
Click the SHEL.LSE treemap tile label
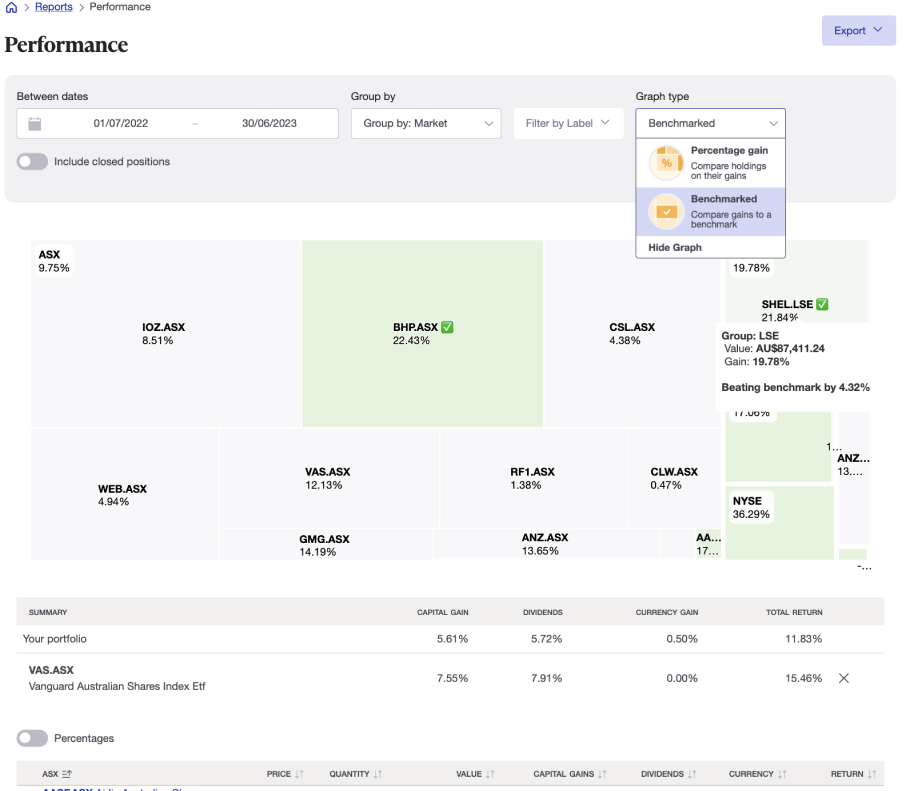point(787,304)
